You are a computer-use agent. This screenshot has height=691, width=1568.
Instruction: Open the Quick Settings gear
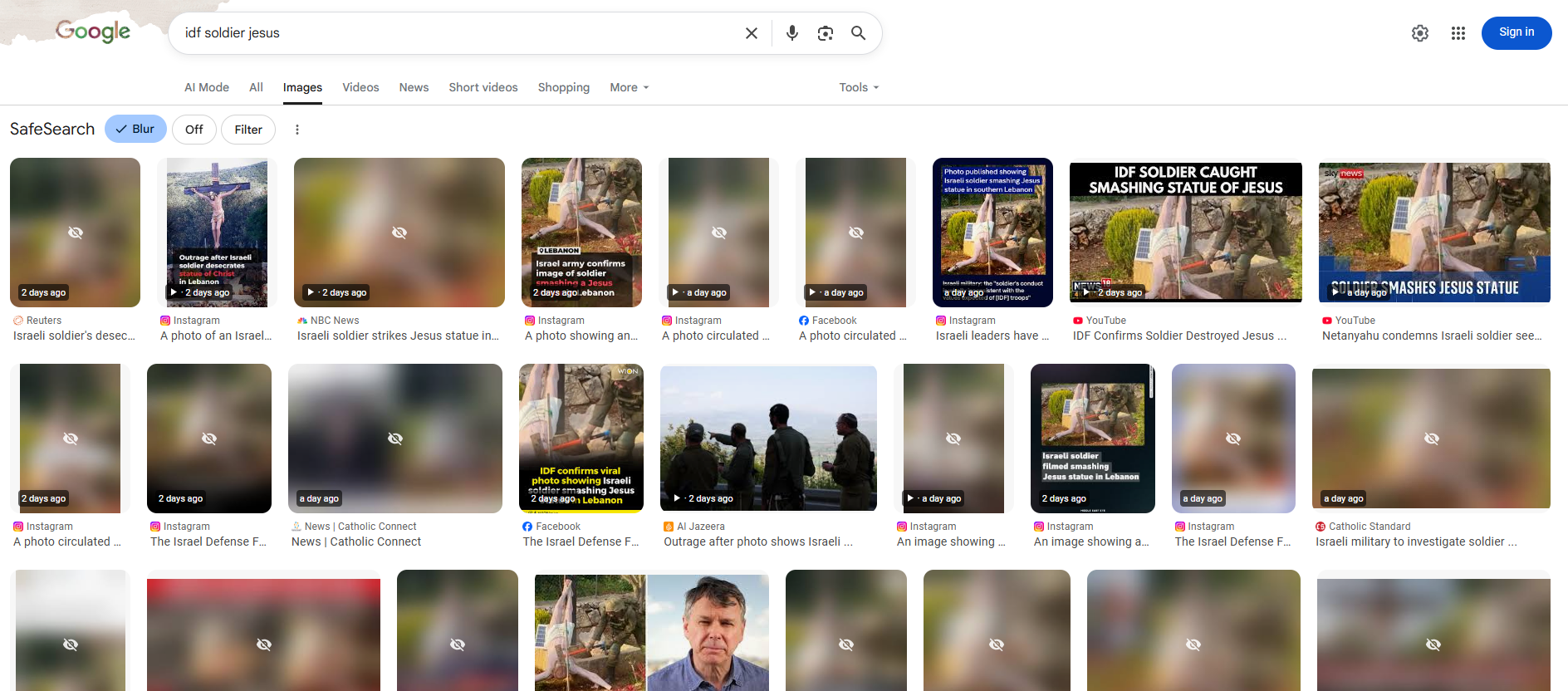(x=1420, y=33)
